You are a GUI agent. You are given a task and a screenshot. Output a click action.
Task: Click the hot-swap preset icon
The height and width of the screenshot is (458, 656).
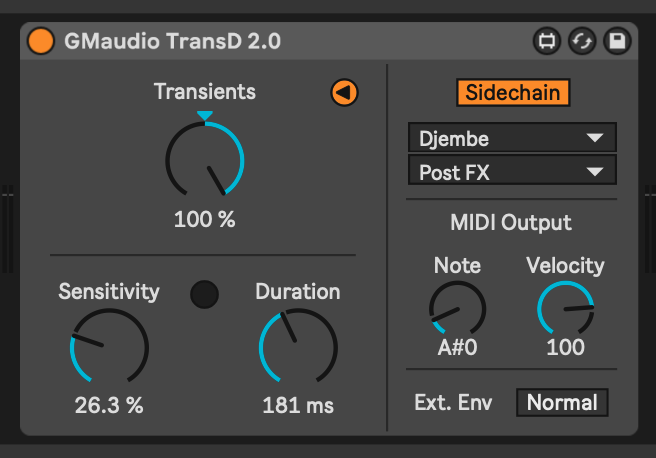582,41
